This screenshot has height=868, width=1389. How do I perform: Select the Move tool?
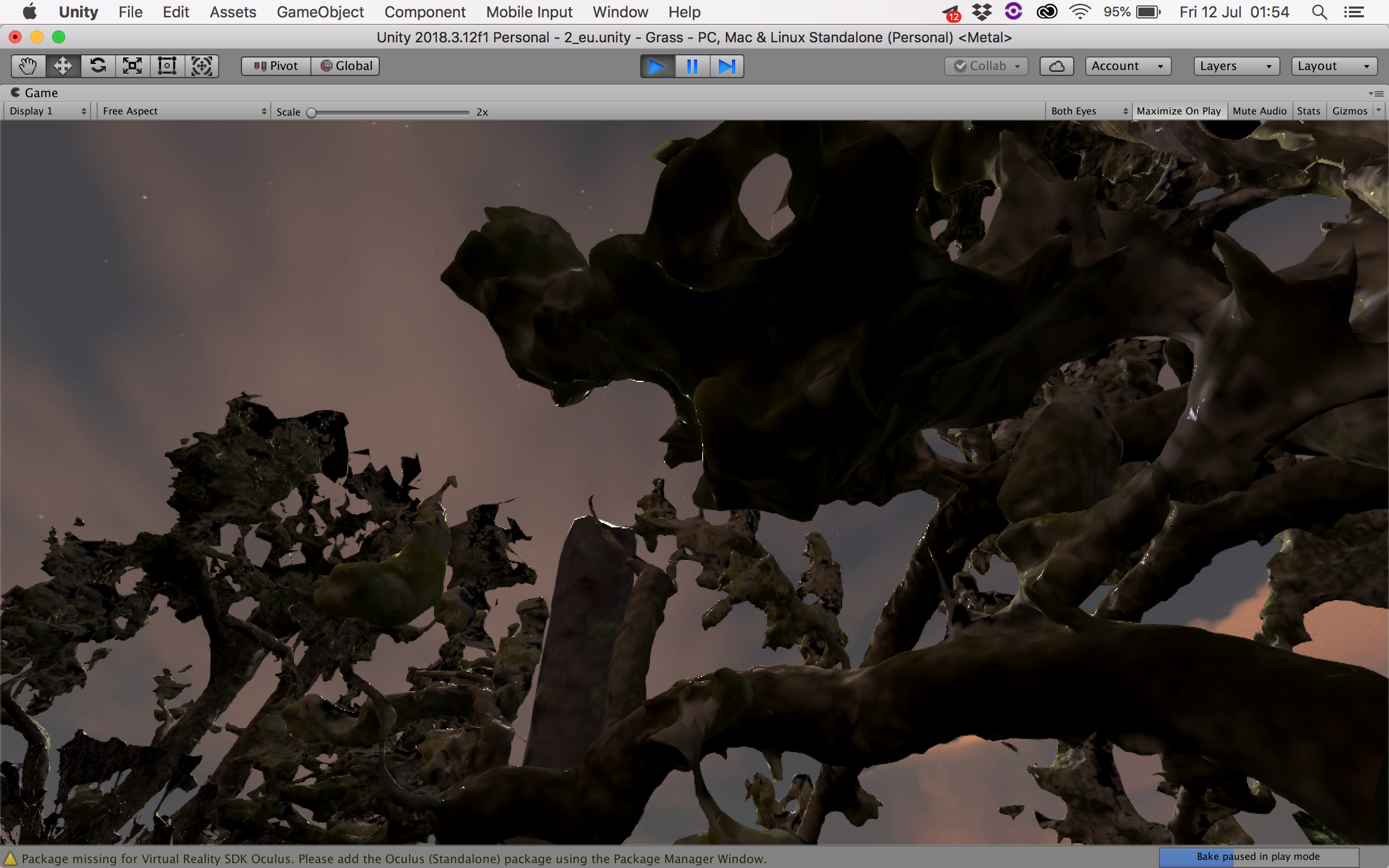click(62, 66)
